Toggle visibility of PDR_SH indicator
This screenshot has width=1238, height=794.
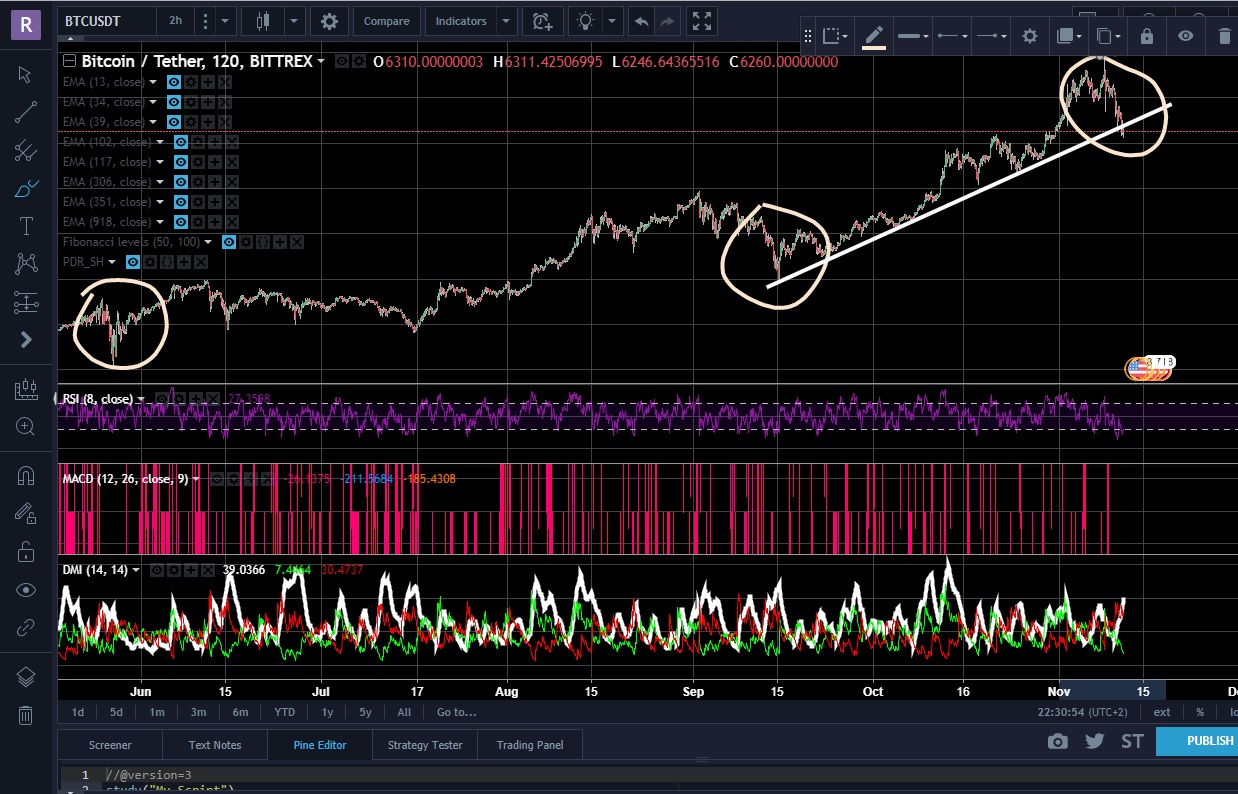click(133, 262)
